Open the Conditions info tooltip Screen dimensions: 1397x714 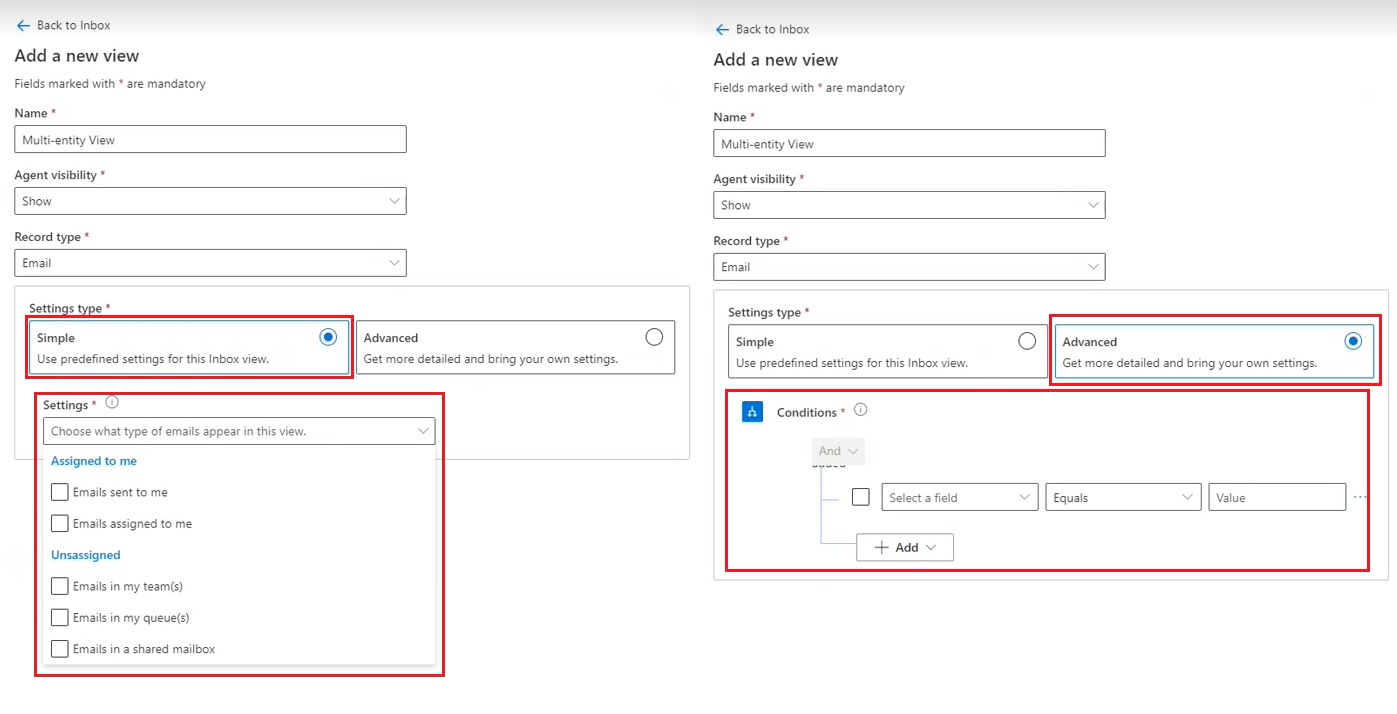[x=858, y=408]
